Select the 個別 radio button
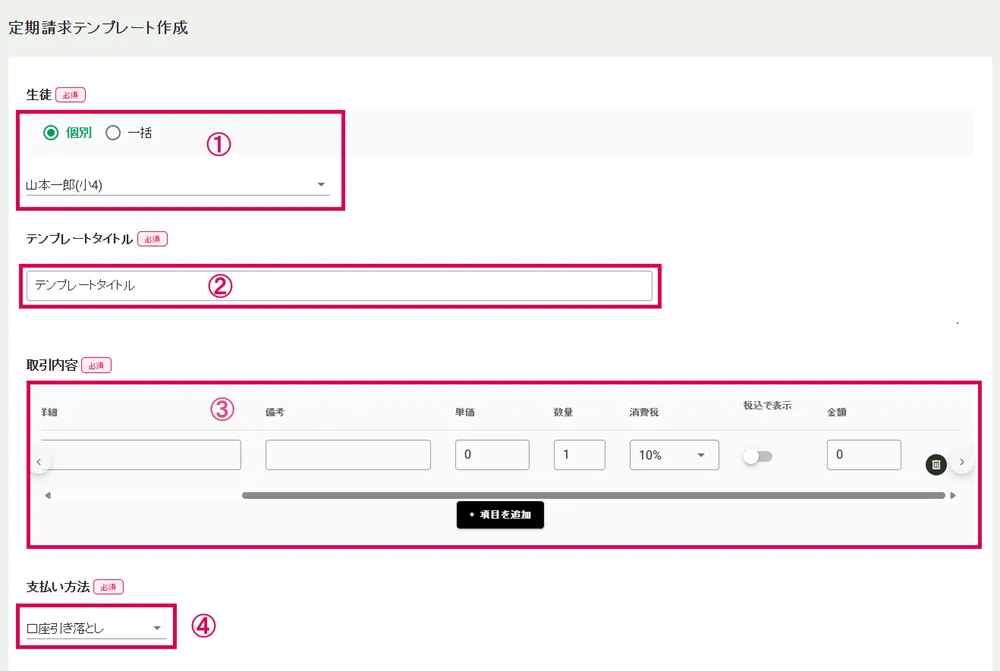This screenshot has height=671, width=1000. click(51, 132)
